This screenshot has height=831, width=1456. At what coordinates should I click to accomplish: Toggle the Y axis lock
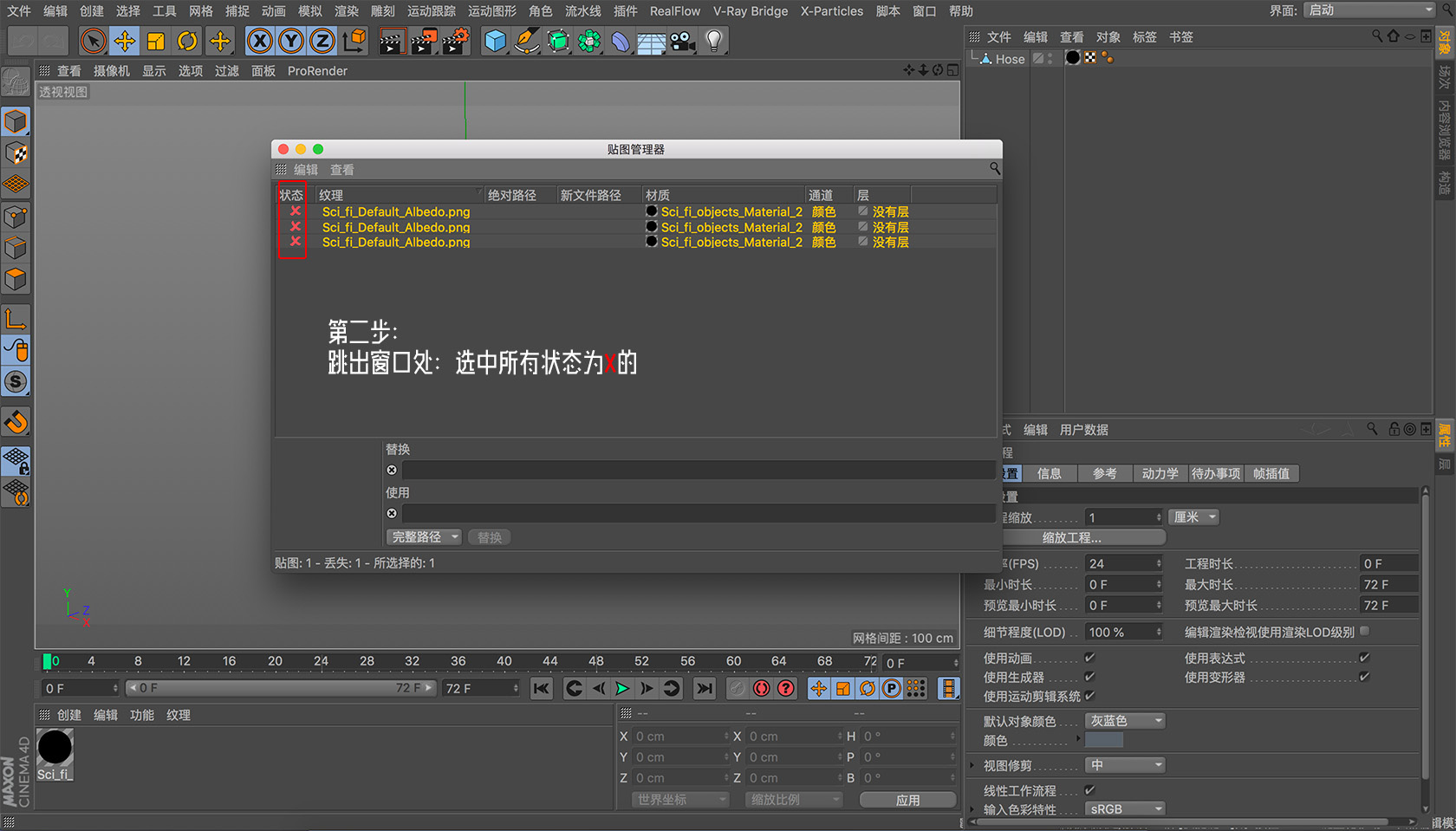[x=291, y=41]
